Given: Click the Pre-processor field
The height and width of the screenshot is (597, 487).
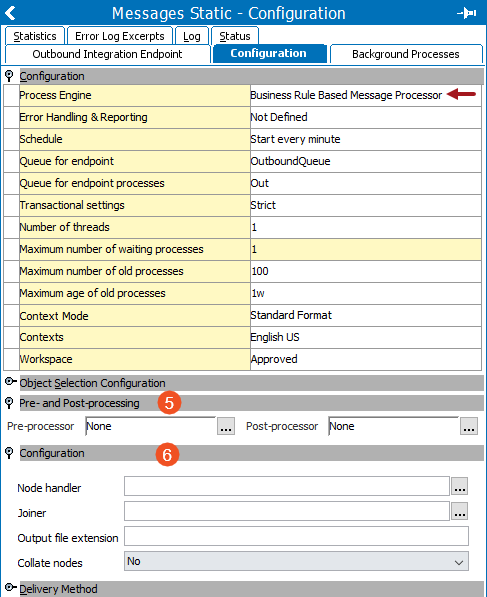Looking at the screenshot, I should 150,426.
